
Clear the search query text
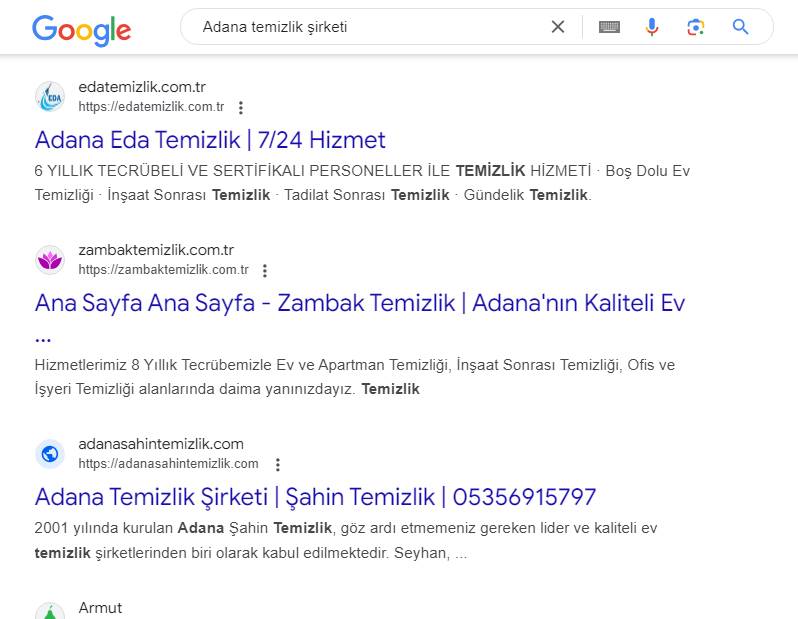click(558, 27)
